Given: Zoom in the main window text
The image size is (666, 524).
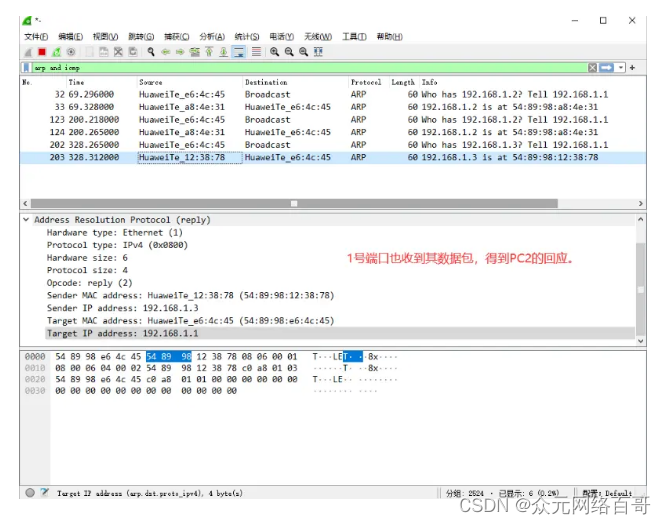Looking at the screenshot, I should coord(274,52).
